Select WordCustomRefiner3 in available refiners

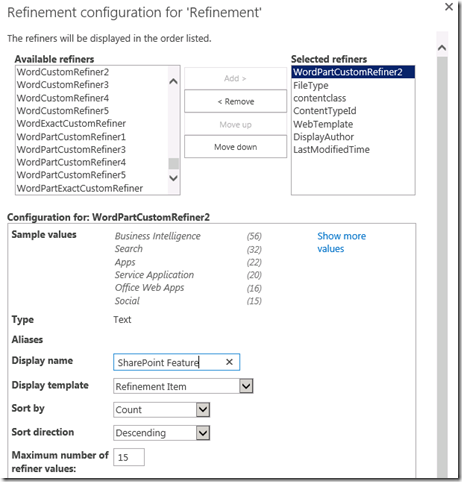pyautogui.click(x=63, y=85)
